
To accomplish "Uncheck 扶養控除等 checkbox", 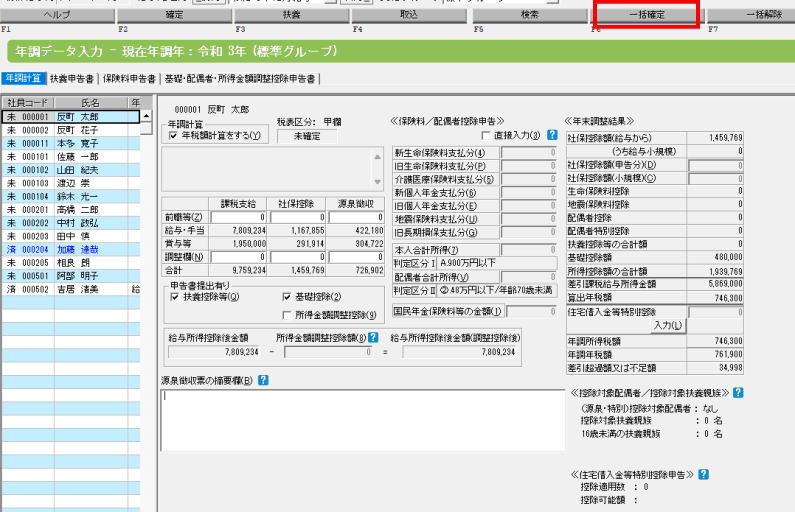I will coord(174,297).
